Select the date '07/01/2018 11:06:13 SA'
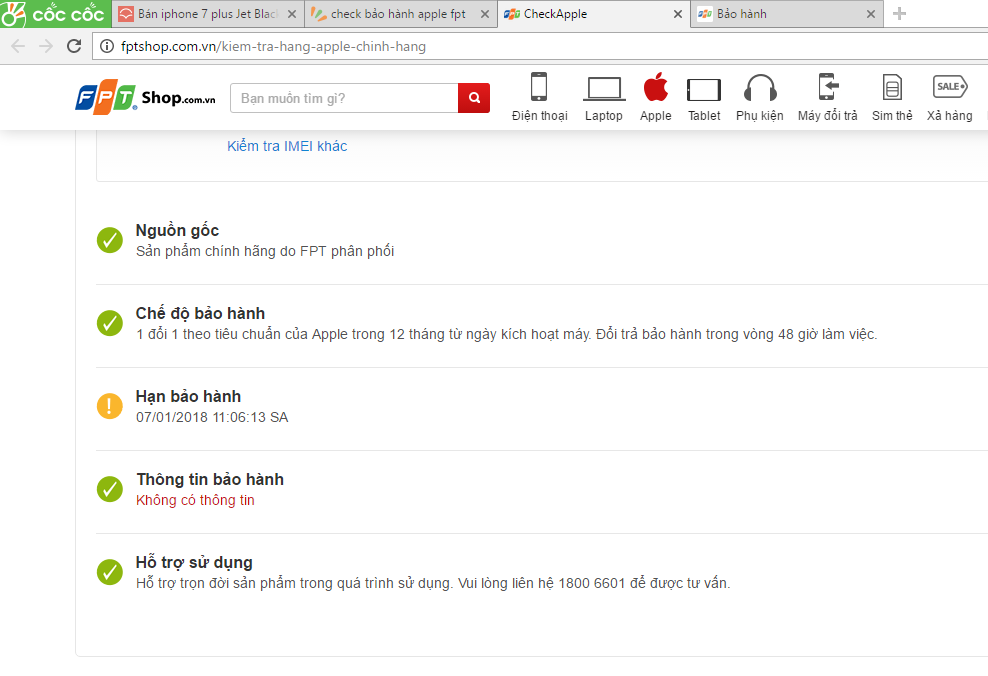The image size is (988, 676). coord(212,417)
